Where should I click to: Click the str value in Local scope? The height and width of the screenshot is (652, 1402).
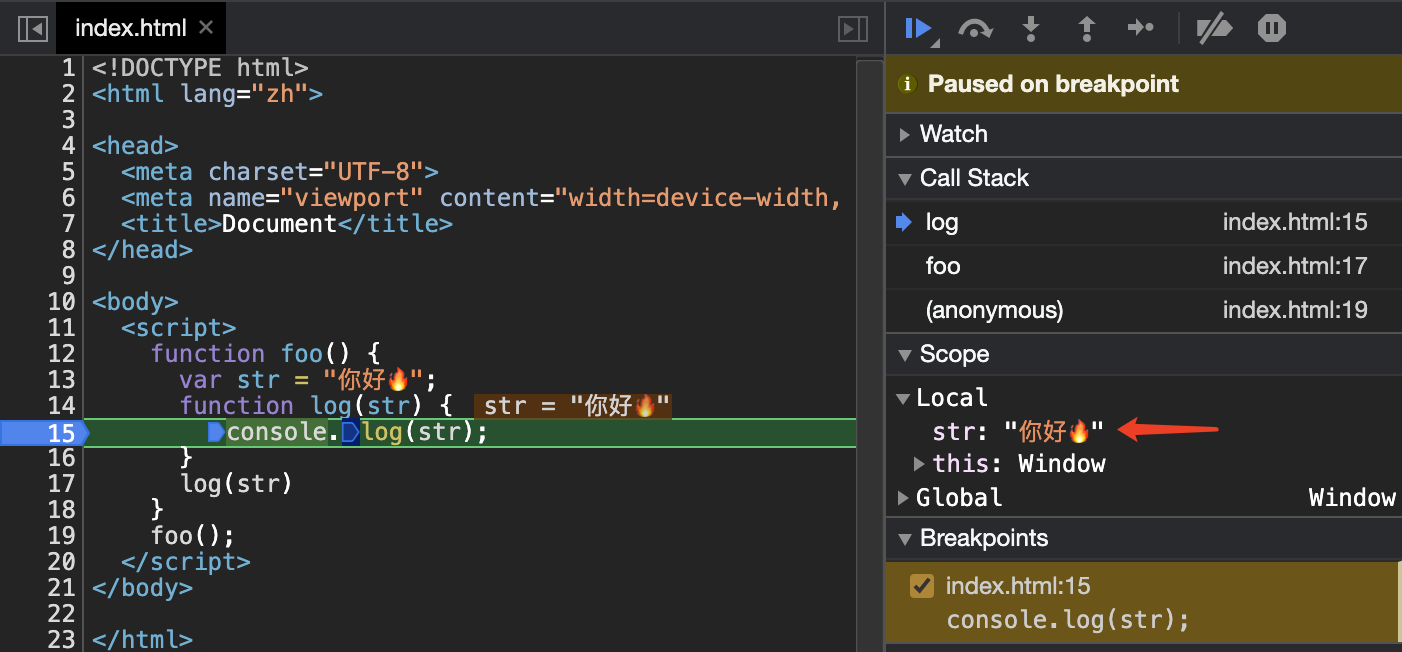[x=1054, y=431]
